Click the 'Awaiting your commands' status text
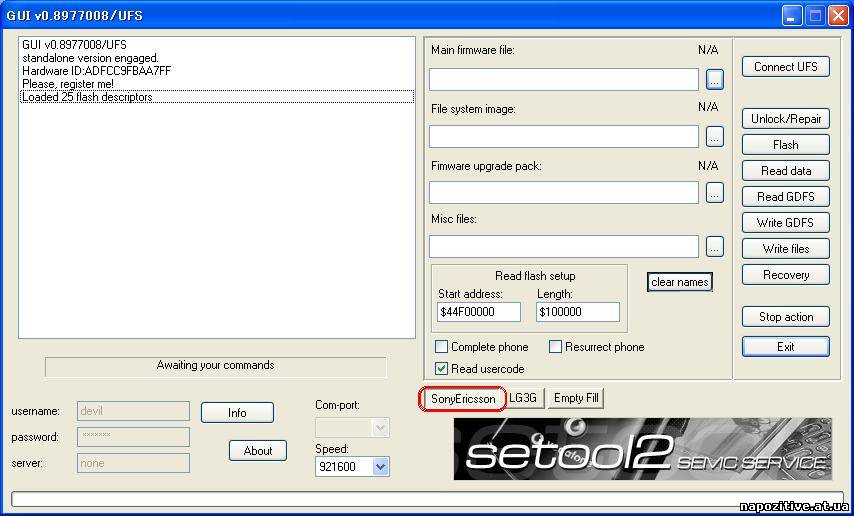The width and height of the screenshot is (854, 516). (215, 365)
